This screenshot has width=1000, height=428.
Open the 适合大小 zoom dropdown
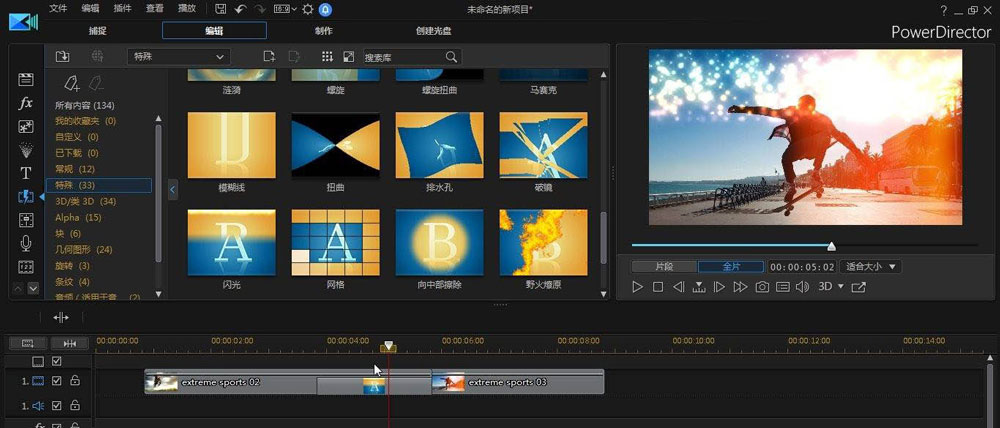pyautogui.click(x=870, y=267)
